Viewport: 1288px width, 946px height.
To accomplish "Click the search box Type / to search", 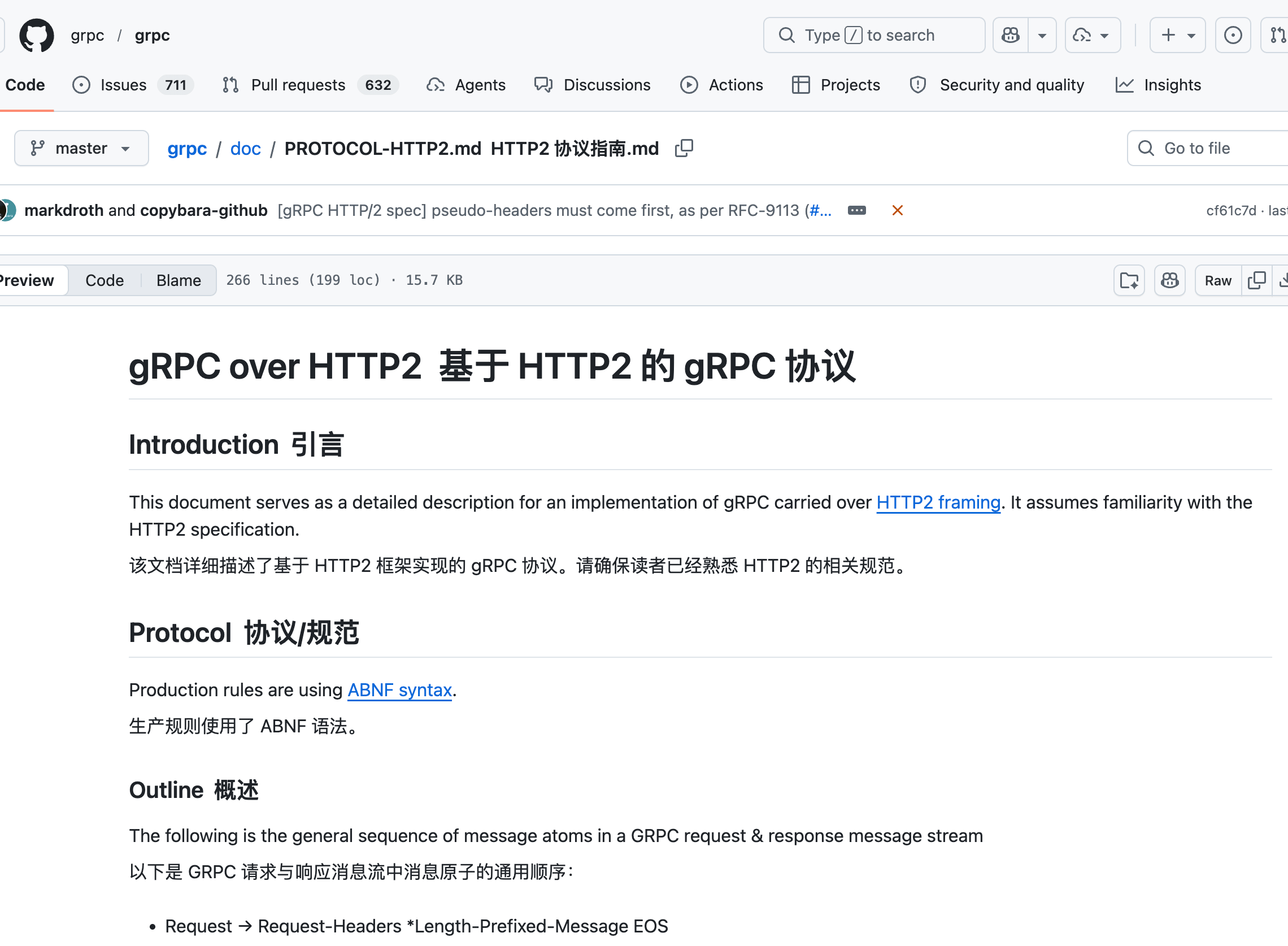I will (x=874, y=36).
